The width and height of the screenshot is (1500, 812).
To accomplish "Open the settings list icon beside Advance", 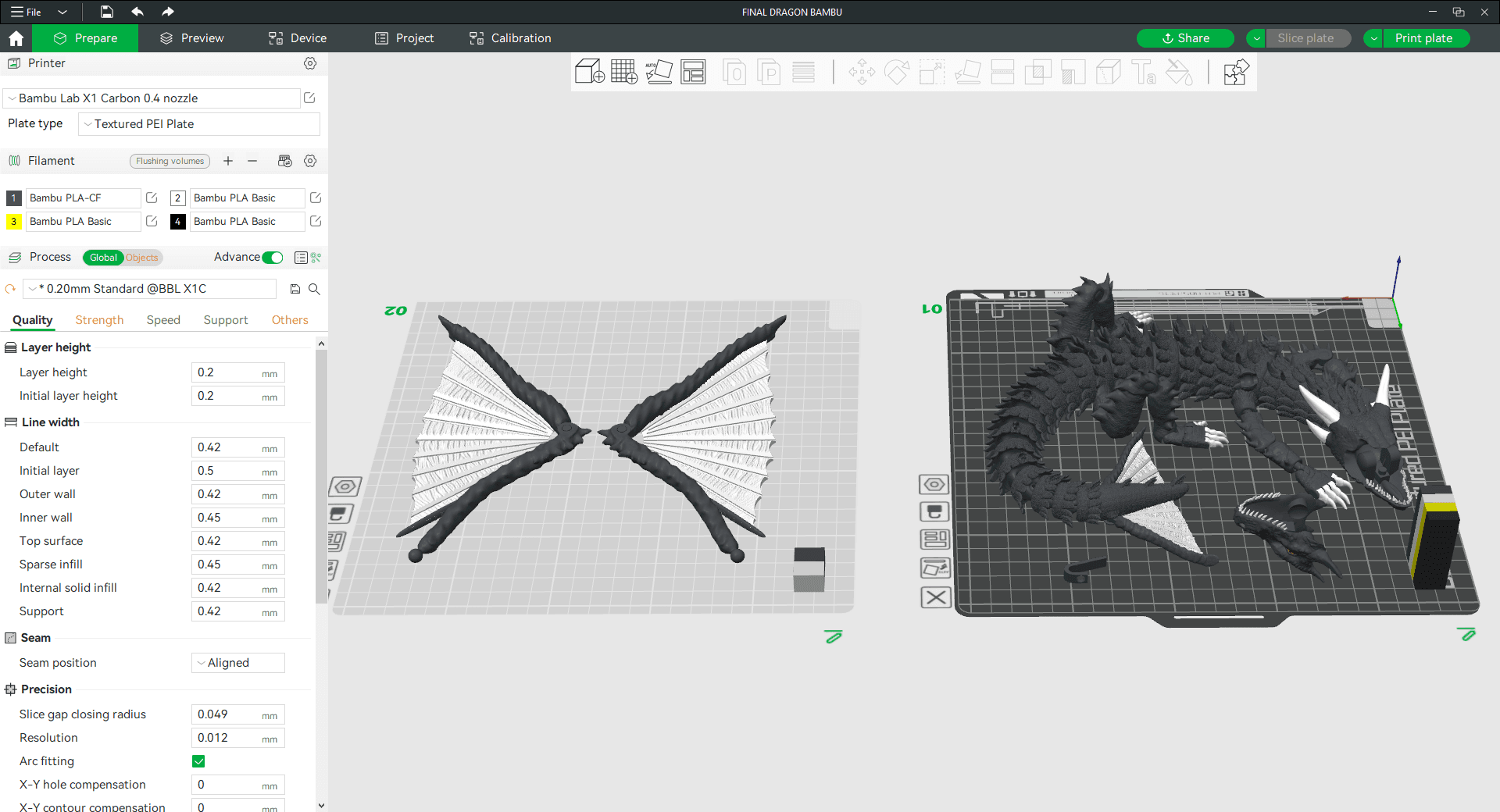I will (x=301, y=257).
